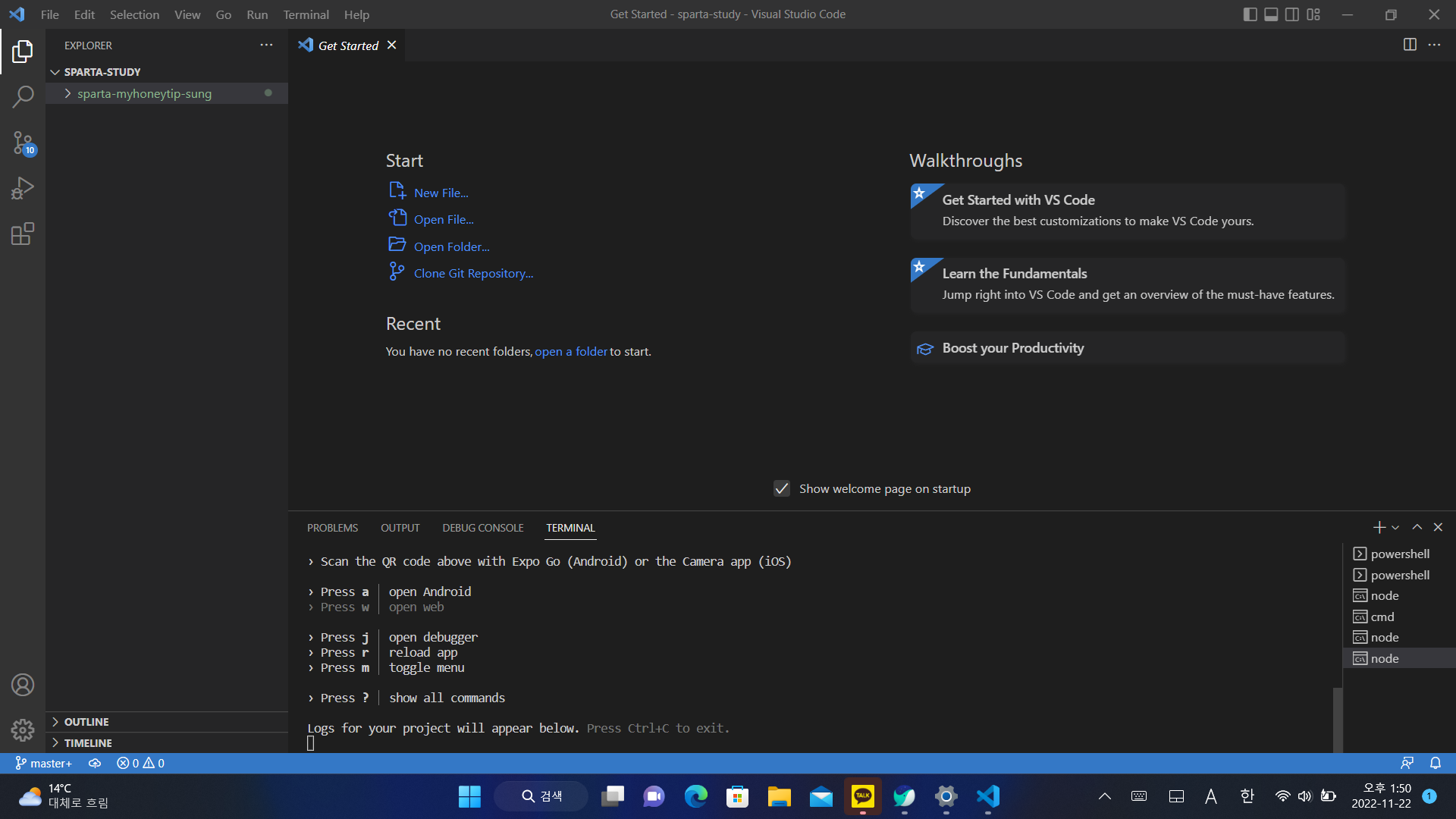
Task: Click the terminal scrollbar thumb
Action: 1338,719
